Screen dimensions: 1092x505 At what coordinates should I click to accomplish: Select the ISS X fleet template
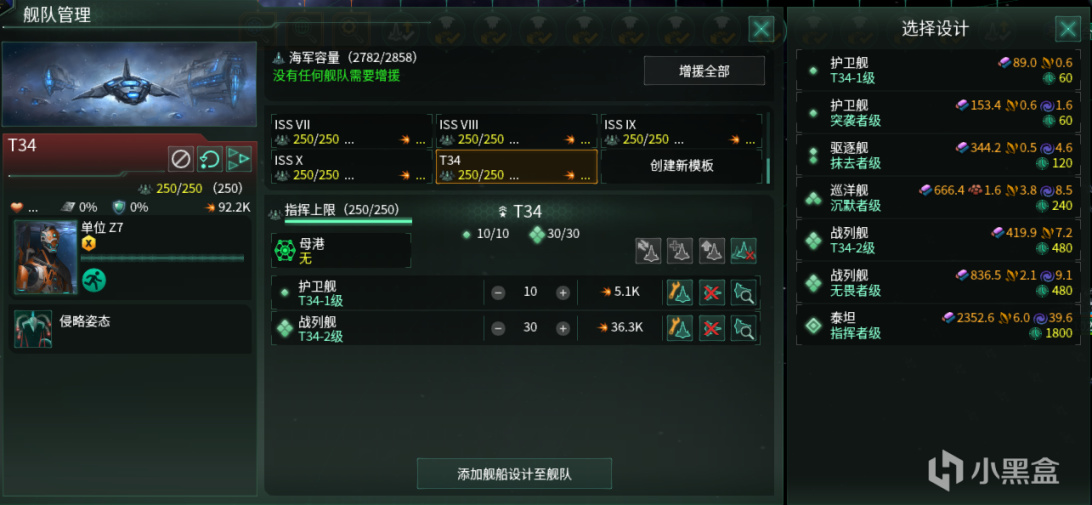pyautogui.click(x=352, y=166)
